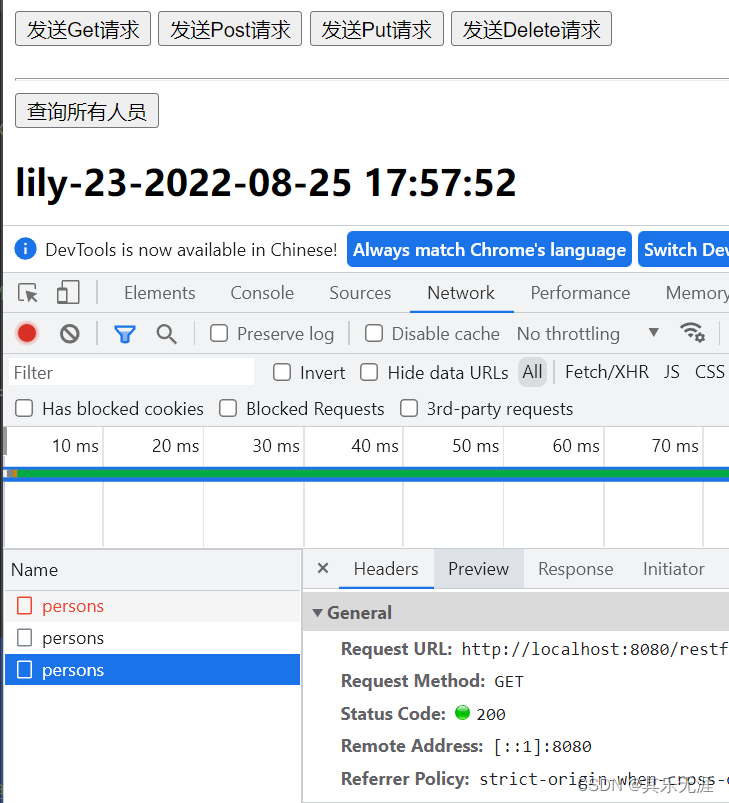The width and height of the screenshot is (729, 803).
Task: Click the Switch DevTools language button
Action: [684, 249]
